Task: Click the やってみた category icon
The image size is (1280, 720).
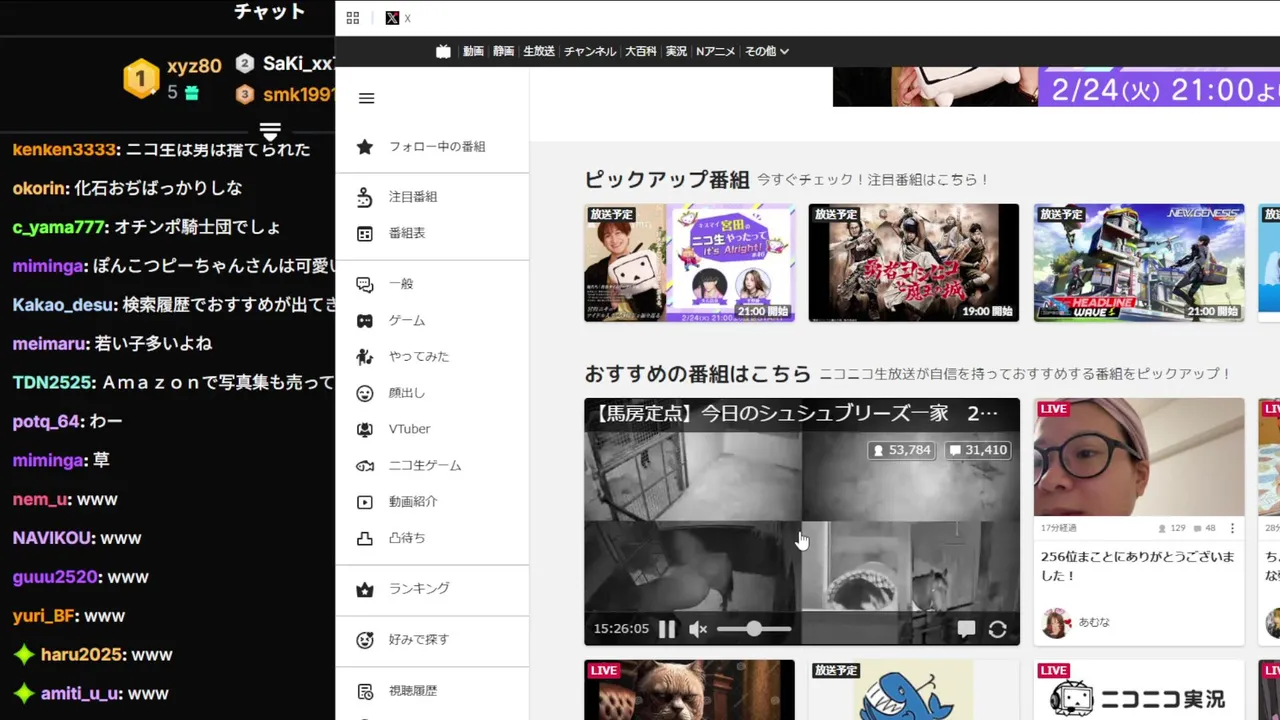Action: (365, 357)
